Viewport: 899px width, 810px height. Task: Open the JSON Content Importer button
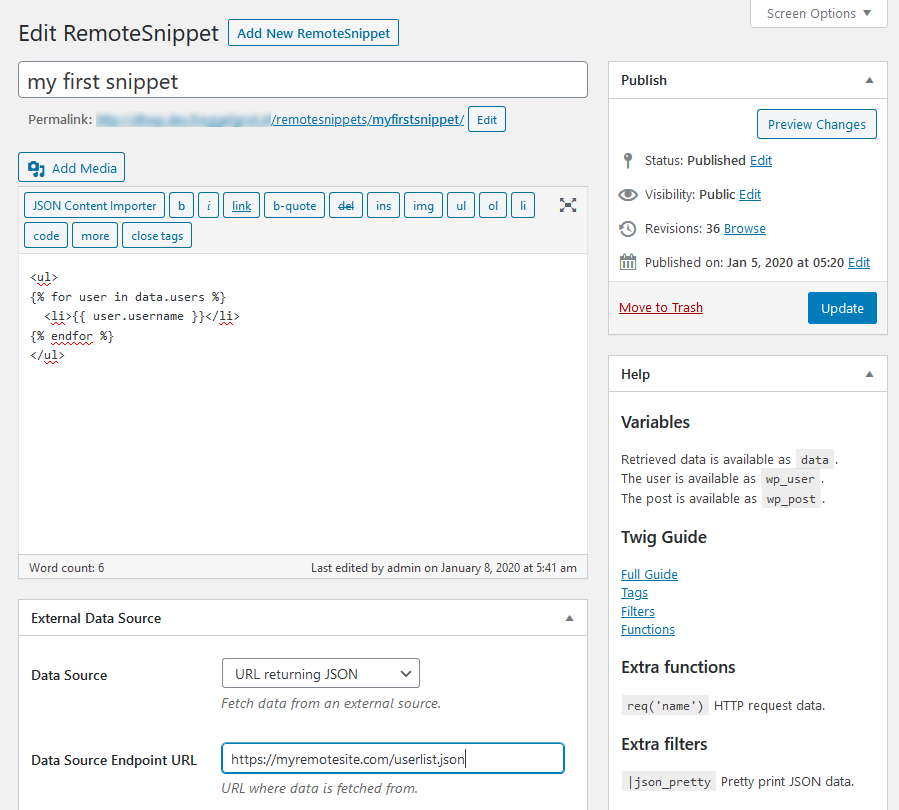tap(95, 206)
